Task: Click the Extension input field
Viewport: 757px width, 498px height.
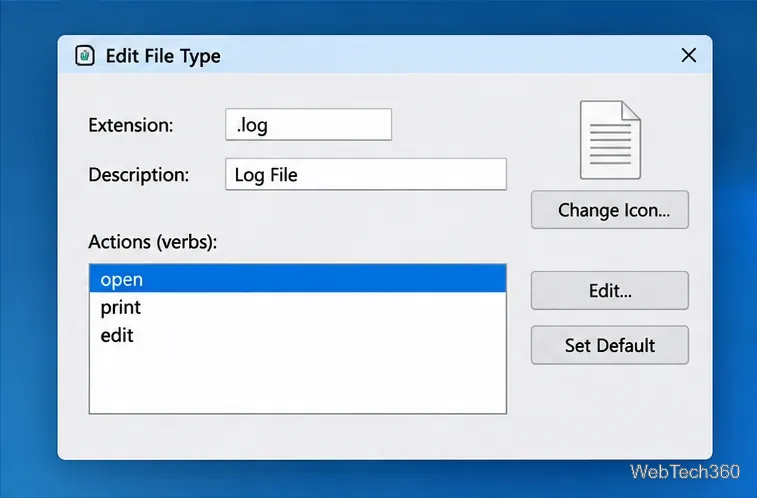Action: pos(308,124)
